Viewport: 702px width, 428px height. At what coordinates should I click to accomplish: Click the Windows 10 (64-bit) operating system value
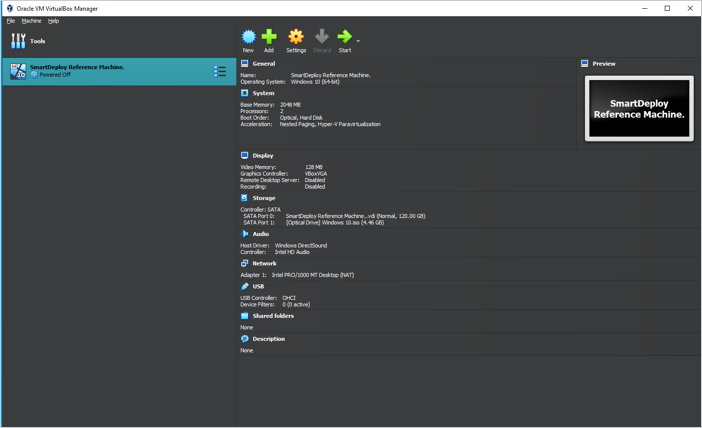point(315,82)
